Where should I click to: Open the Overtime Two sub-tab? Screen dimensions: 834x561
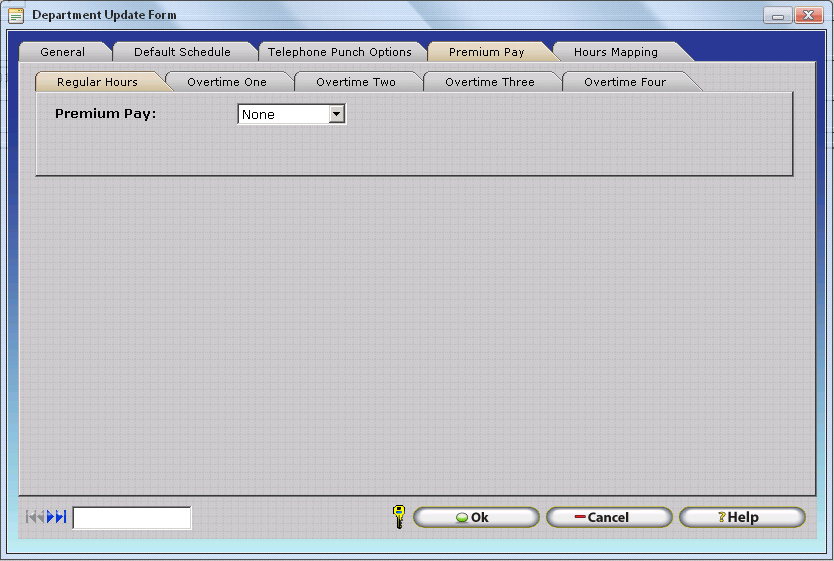[356, 82]
